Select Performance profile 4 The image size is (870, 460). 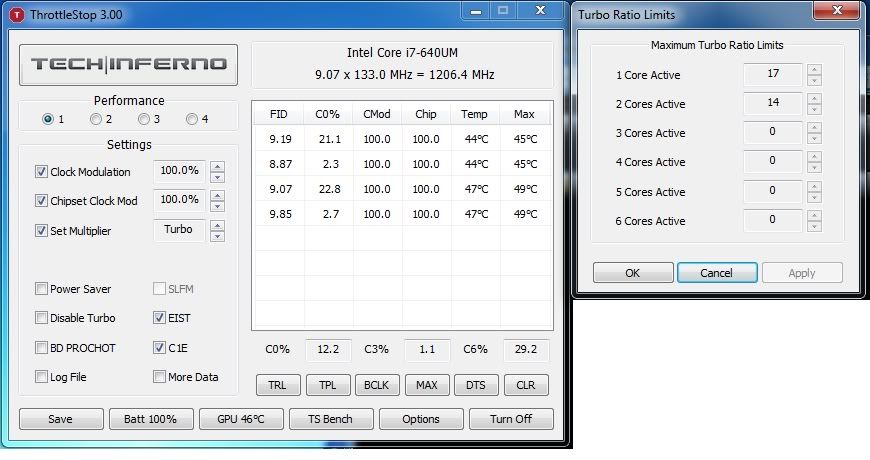coord(191,119)
